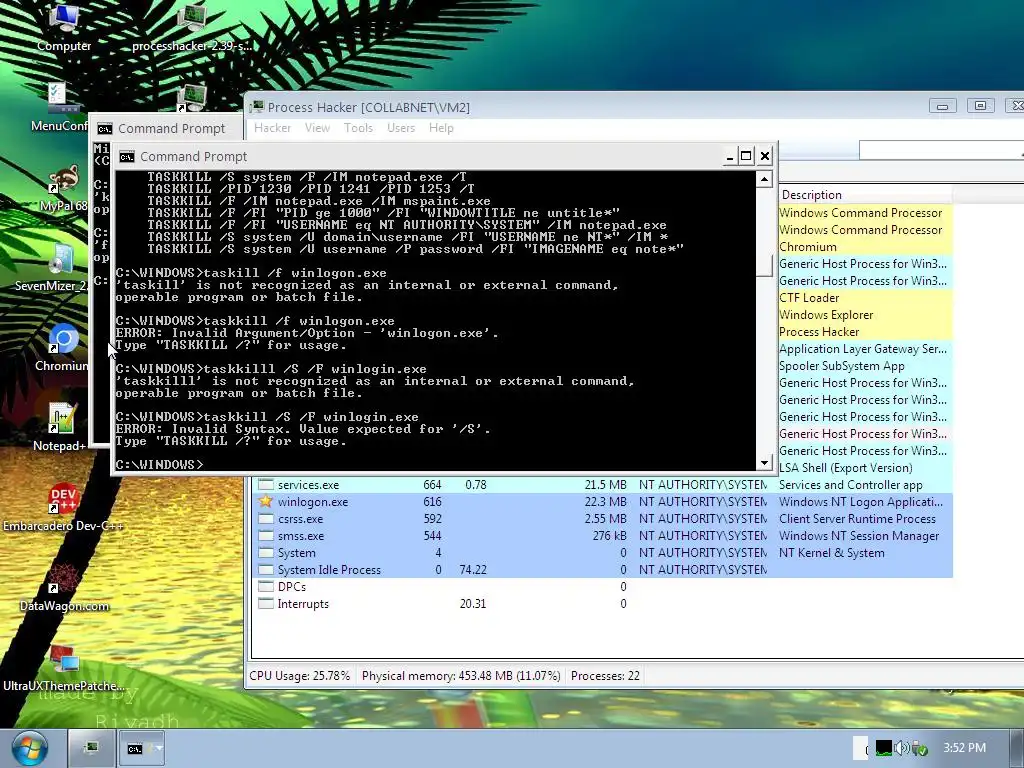Screen dimensions: 1024x768
Task: Click the NT Kernel & System description
Action: (831, 552)
